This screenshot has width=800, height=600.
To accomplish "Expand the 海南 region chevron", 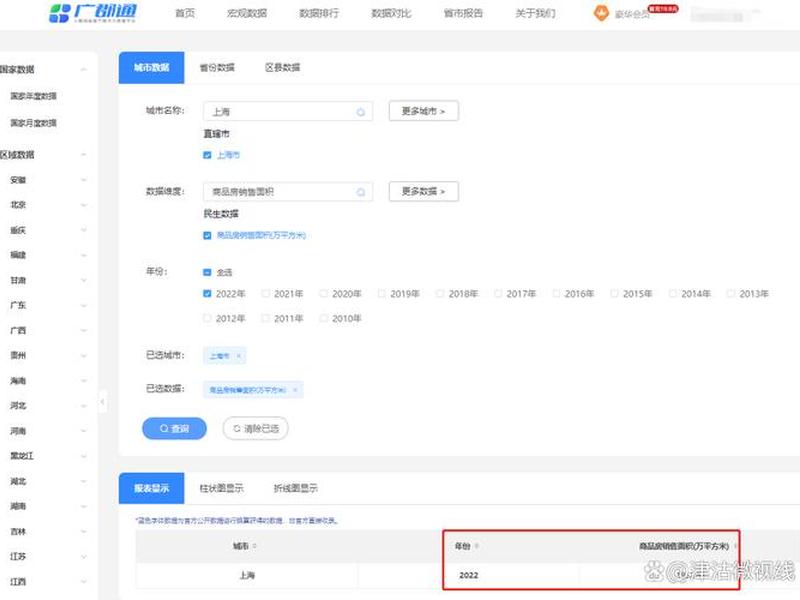I will 84,381.
